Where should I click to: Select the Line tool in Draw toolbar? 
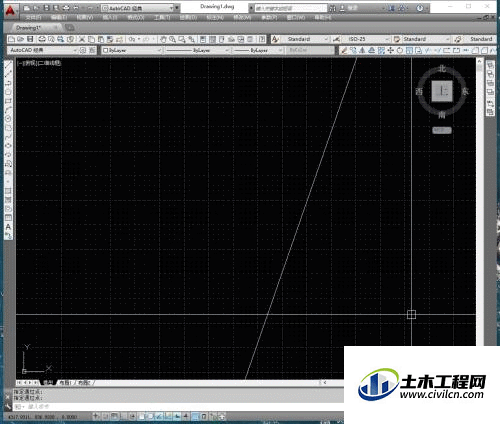click(8, 65)
